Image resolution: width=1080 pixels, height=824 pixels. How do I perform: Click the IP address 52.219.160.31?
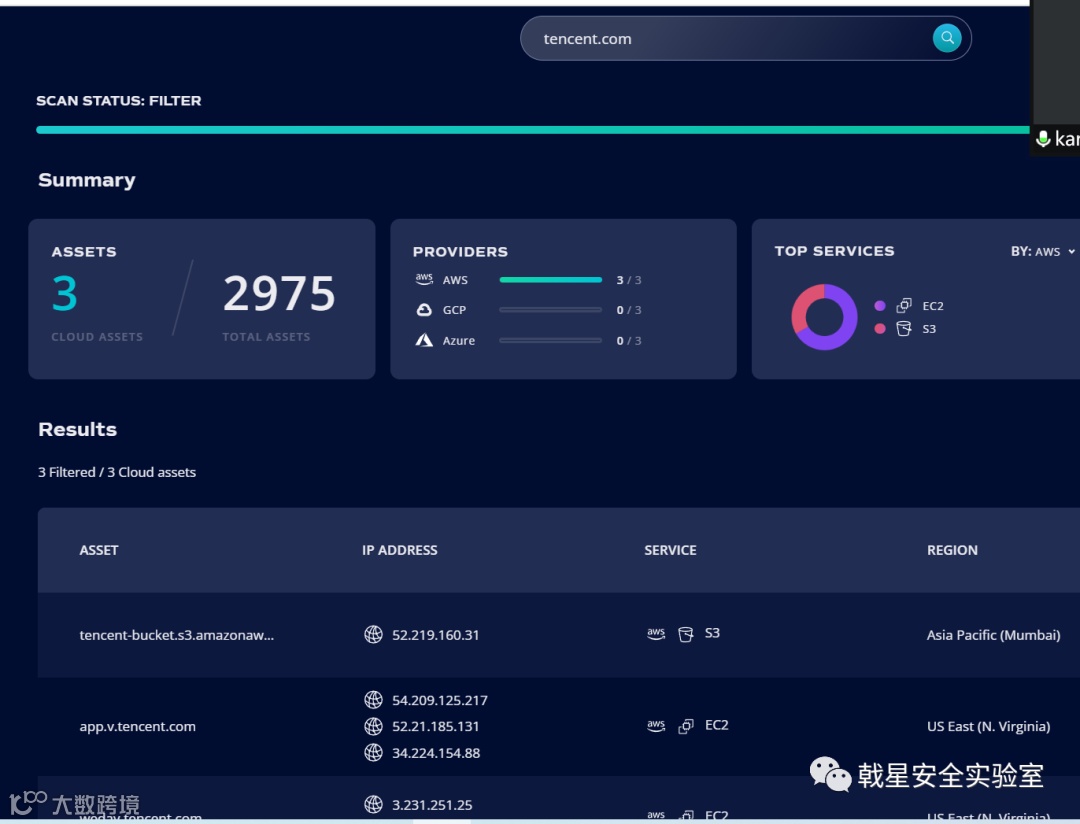pyautogui.click(x=435, y=635)
